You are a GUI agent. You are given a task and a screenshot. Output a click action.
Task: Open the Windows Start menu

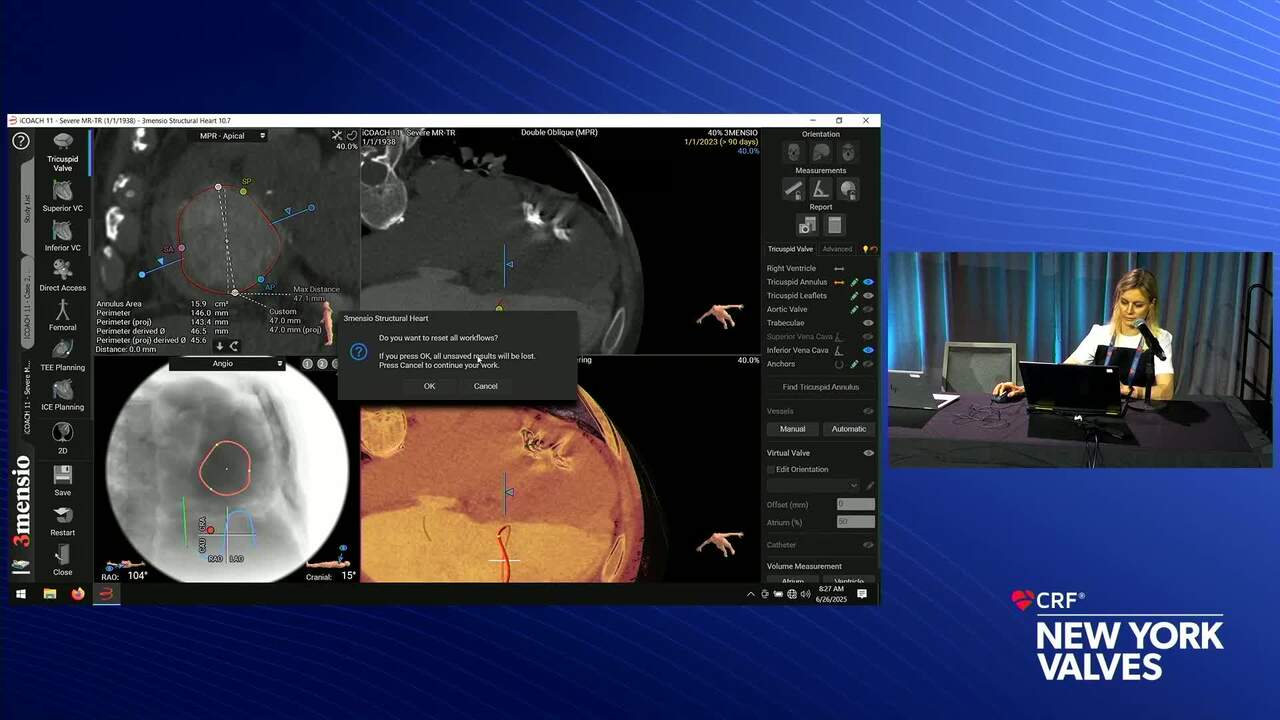[x=20, y=594]
